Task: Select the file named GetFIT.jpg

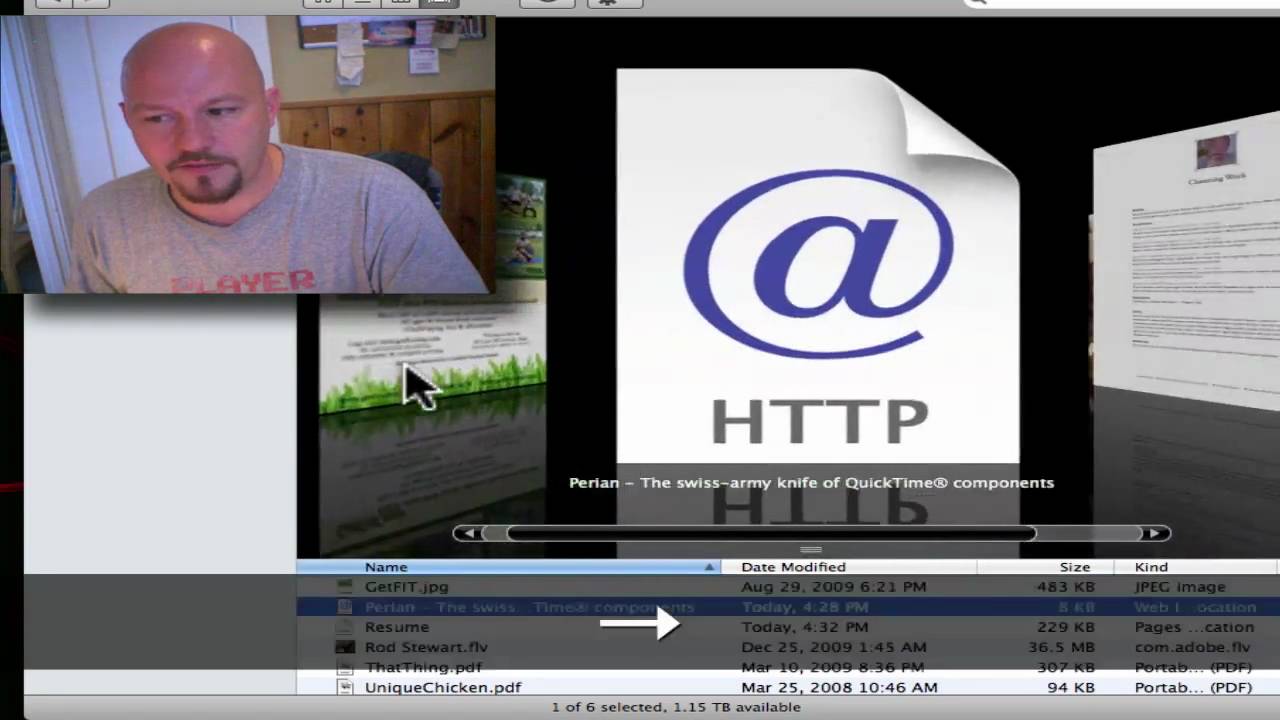Action: (x=406, y=587)
